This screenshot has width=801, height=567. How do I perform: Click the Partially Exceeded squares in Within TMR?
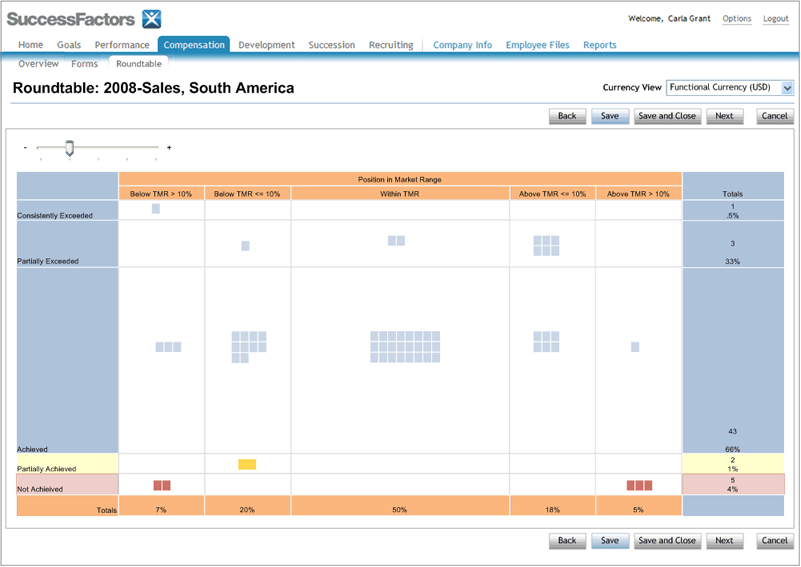[x=396, y=240]
